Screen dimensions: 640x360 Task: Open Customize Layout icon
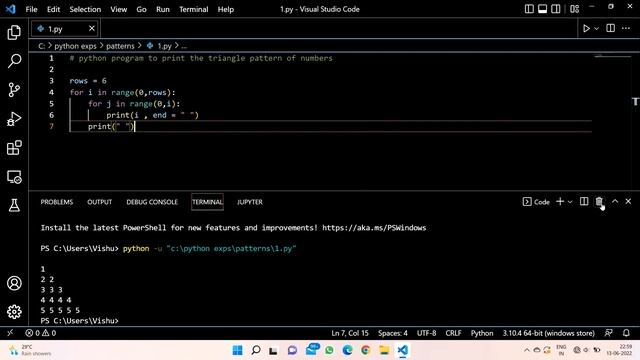pyautogui.click(x=574, y=9)
